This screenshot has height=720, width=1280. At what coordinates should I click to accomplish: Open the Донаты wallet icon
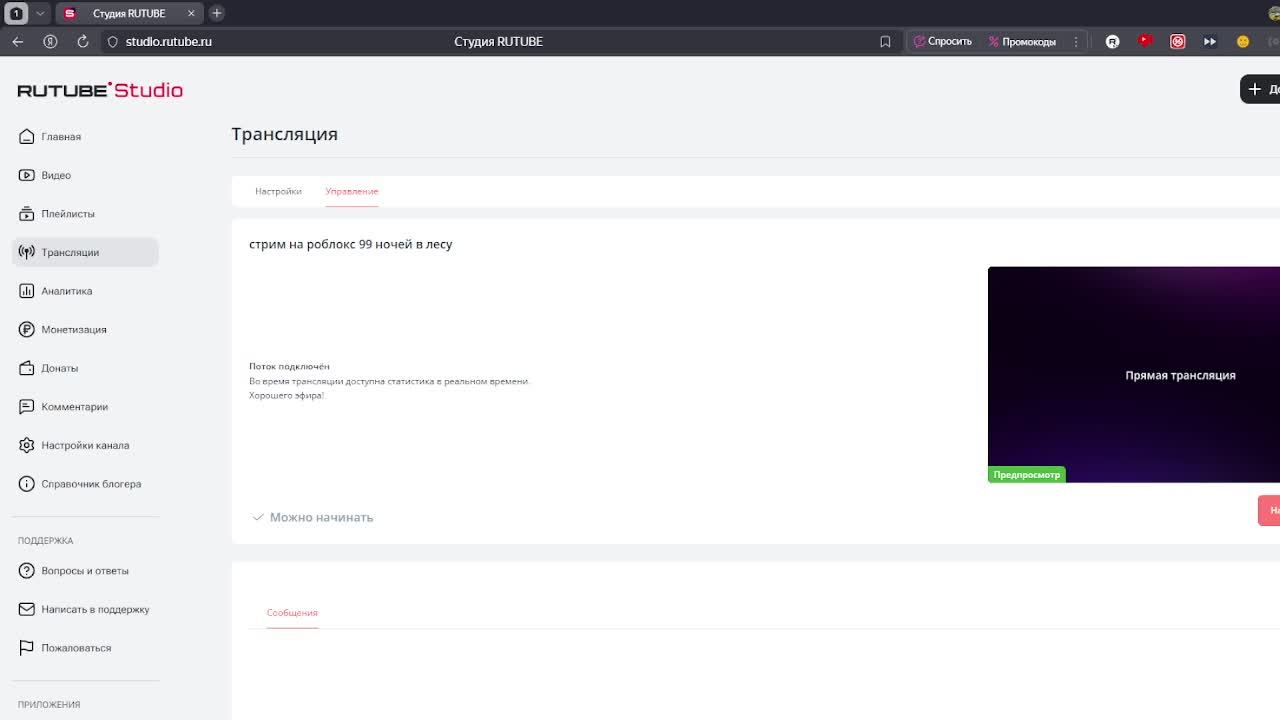[26, 368]
